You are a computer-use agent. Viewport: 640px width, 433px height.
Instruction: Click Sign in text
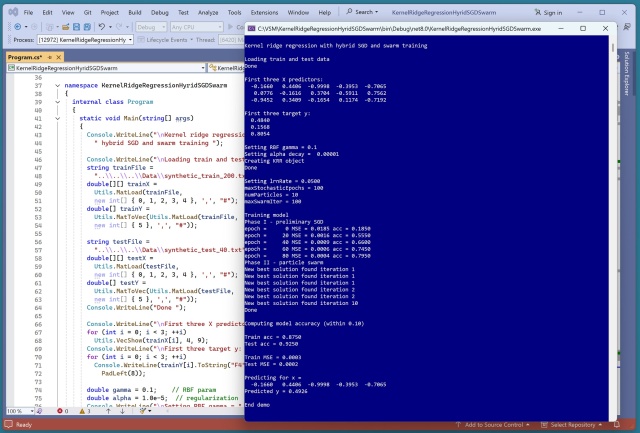click(553, 13)
